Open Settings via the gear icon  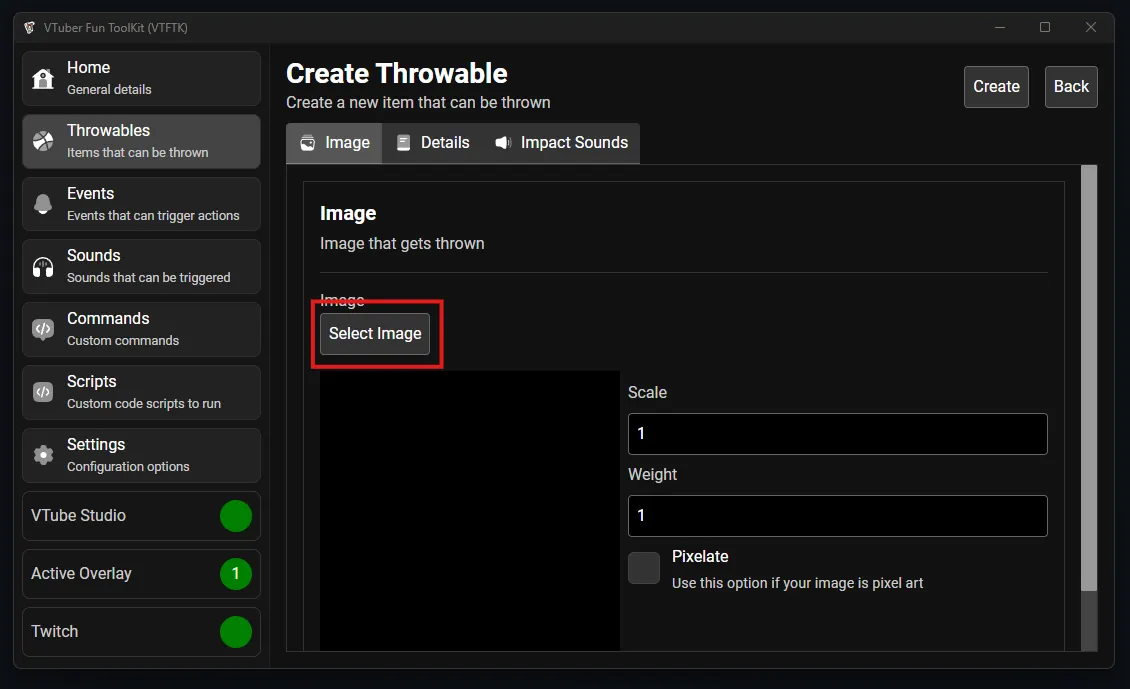[x=43, y=455]
